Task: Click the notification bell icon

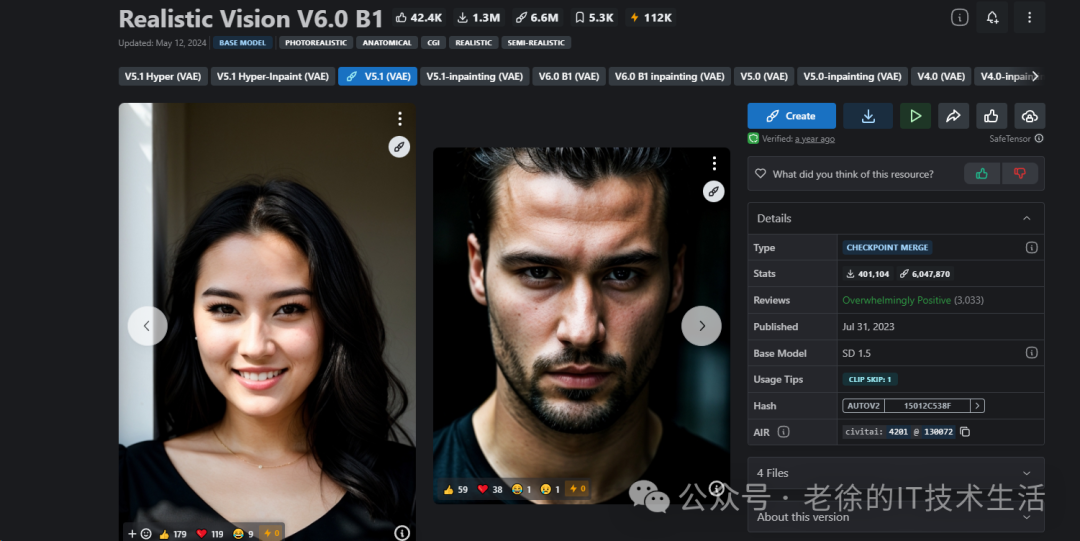Action: (992, 17)
